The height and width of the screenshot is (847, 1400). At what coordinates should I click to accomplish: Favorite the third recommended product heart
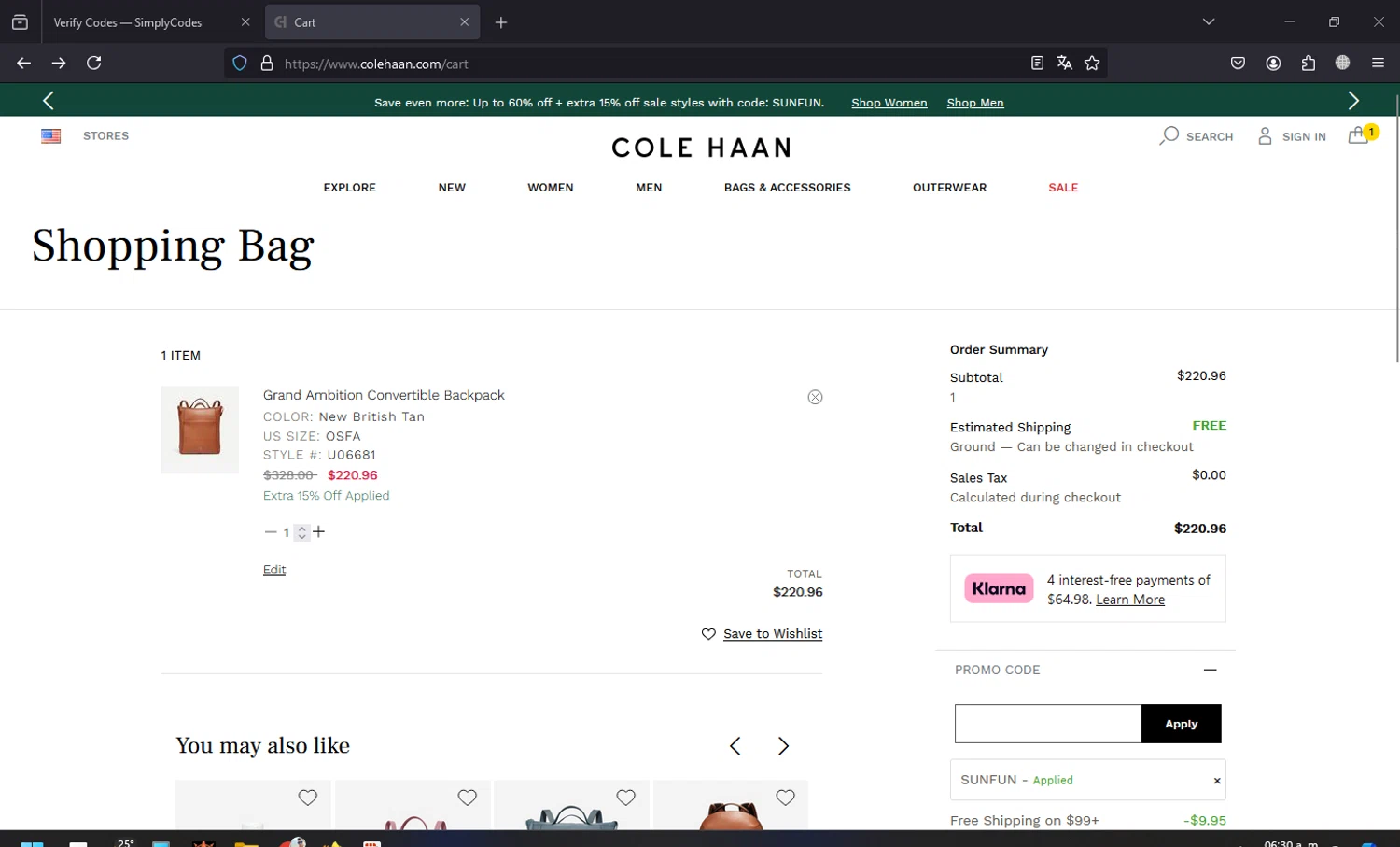[x=626, y=798]
